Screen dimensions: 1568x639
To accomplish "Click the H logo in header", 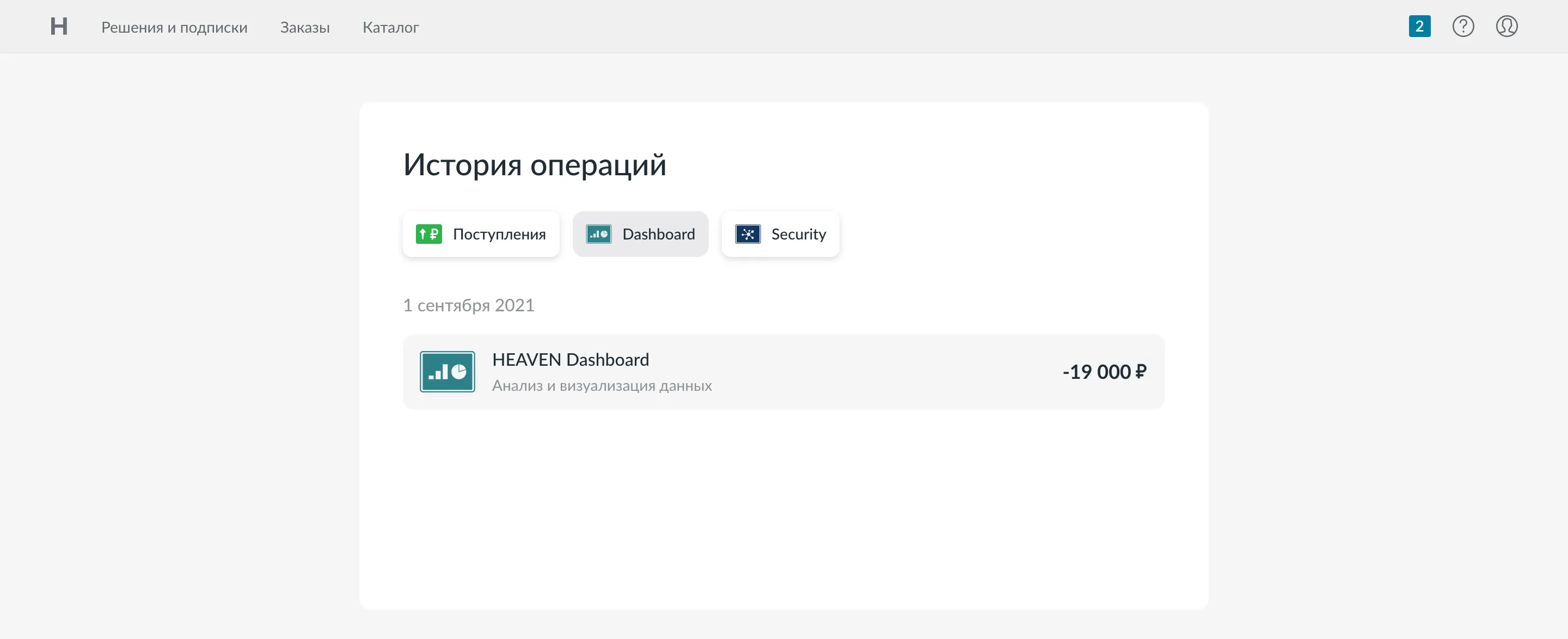I will [58, 26].
